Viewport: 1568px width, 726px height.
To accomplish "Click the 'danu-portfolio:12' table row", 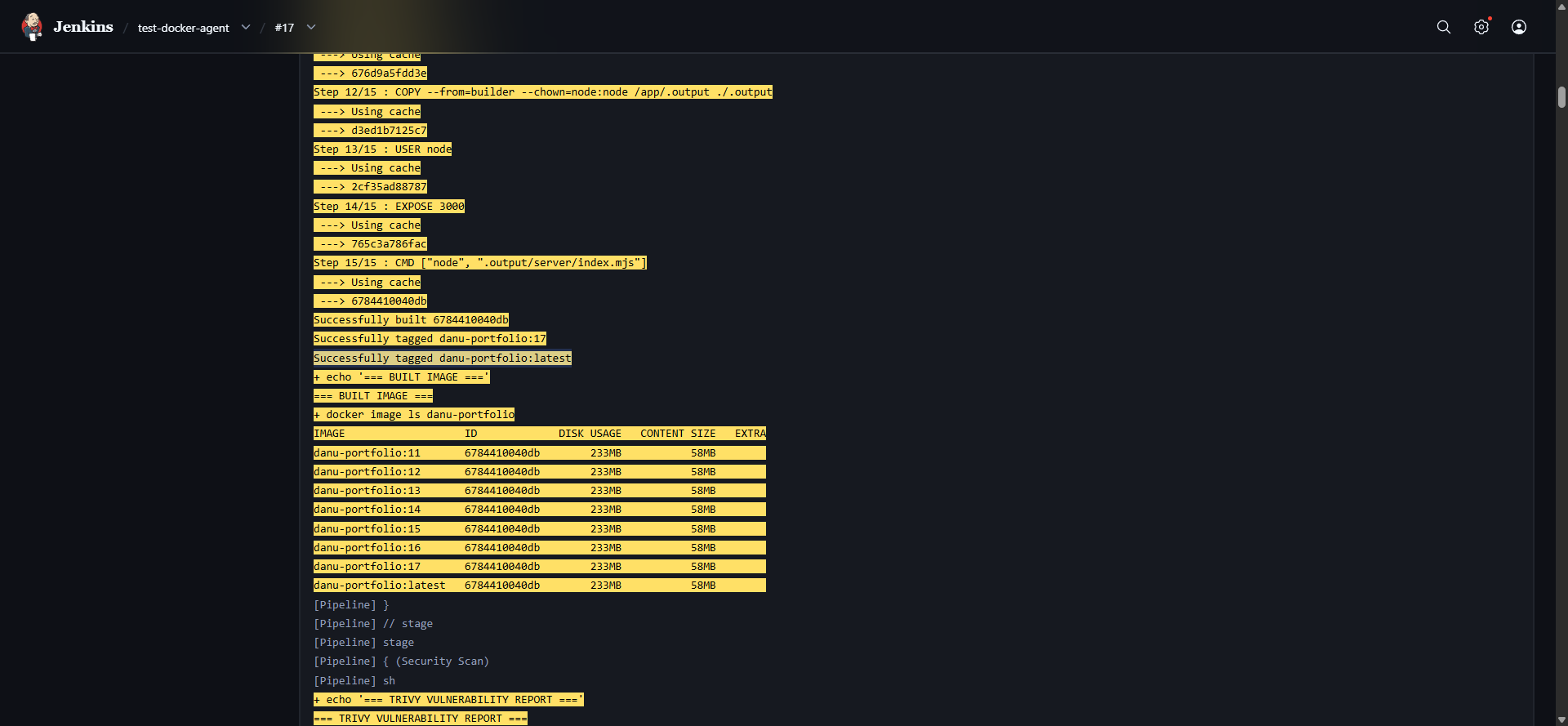I will coord(540,472).
